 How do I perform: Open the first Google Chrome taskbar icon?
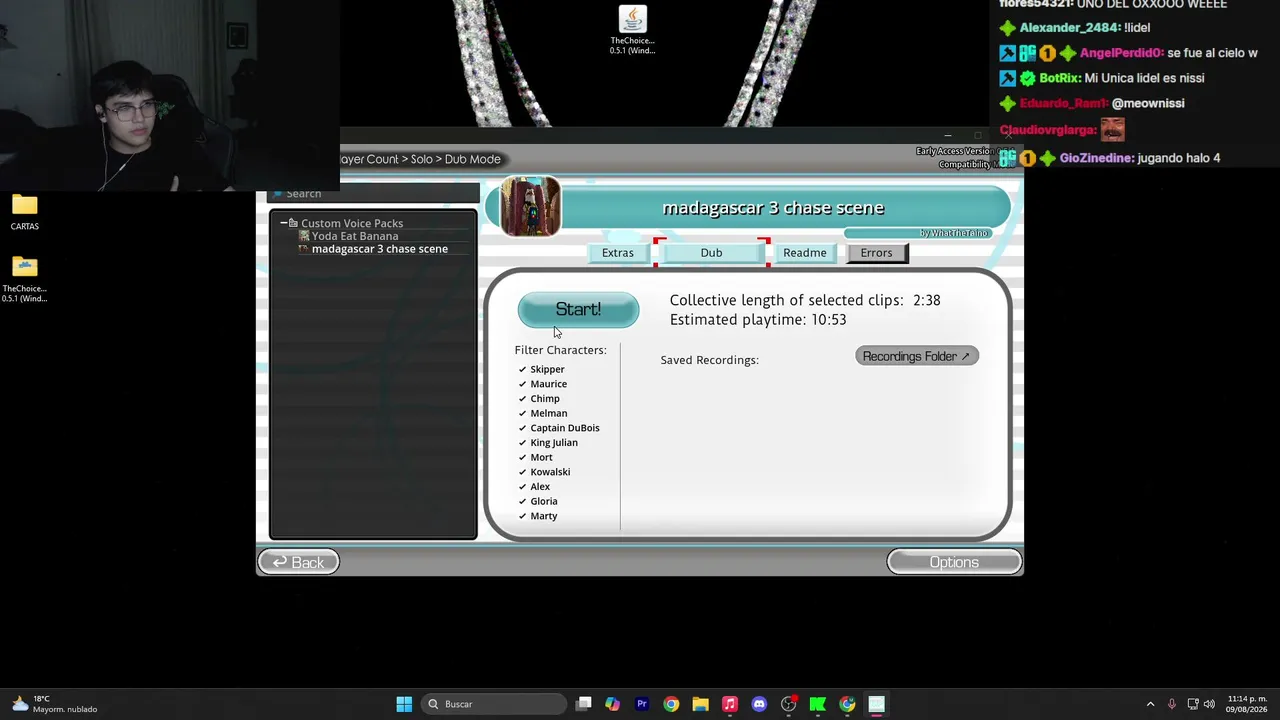pyautogui.click(x=671, y=704)
